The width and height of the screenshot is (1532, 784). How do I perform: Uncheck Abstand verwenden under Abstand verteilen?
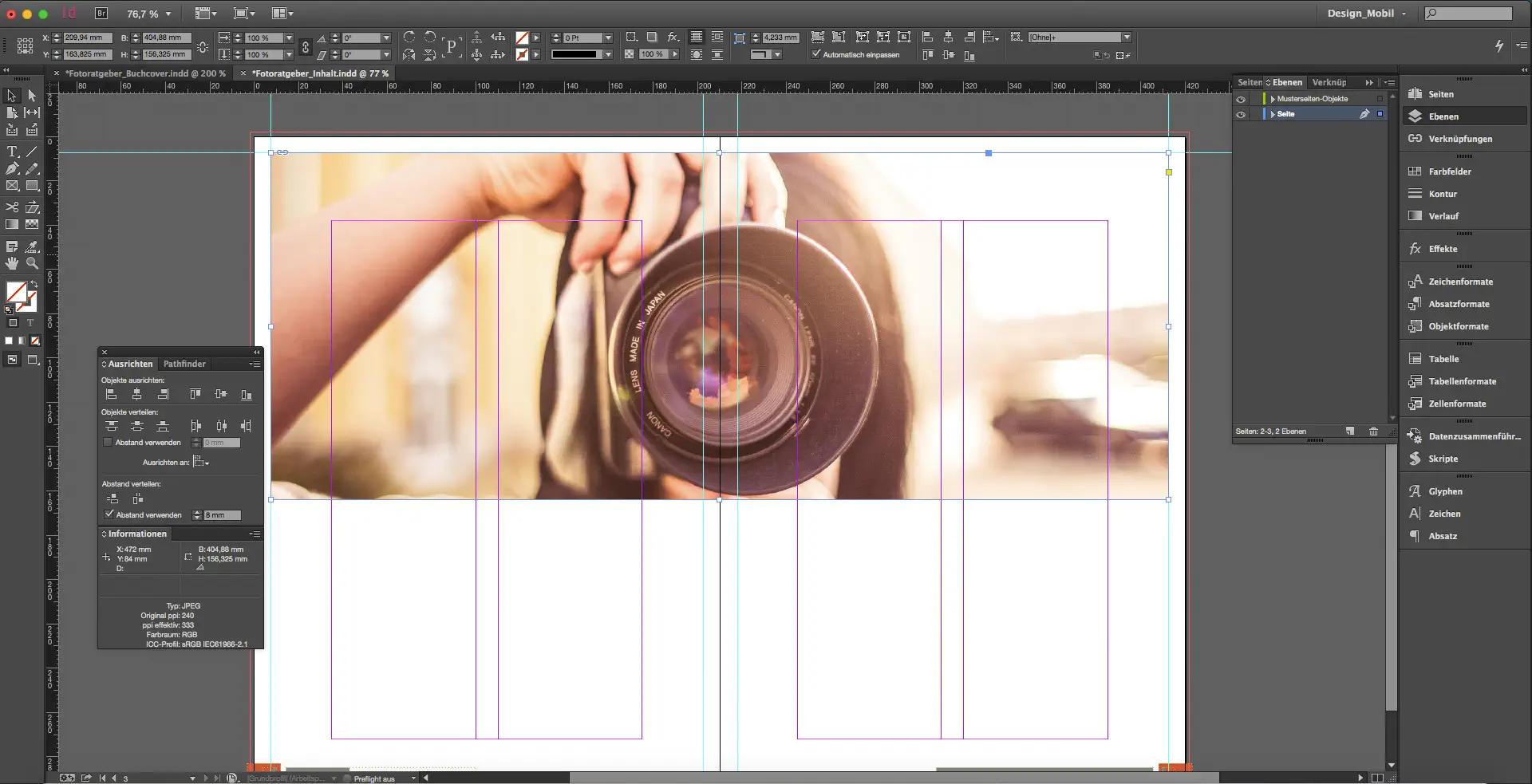coord(109,514)
